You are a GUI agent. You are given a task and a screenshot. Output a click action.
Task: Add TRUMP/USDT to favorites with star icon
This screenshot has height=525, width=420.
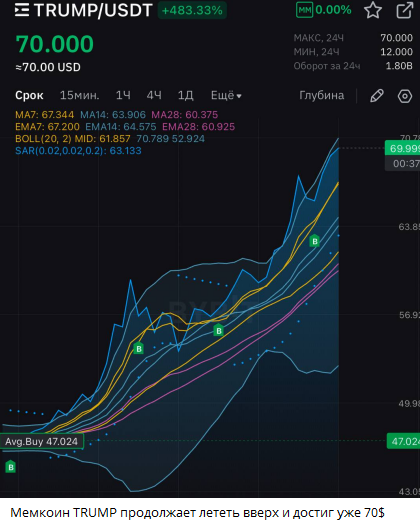pyautogui.click(x=373, y=10)
